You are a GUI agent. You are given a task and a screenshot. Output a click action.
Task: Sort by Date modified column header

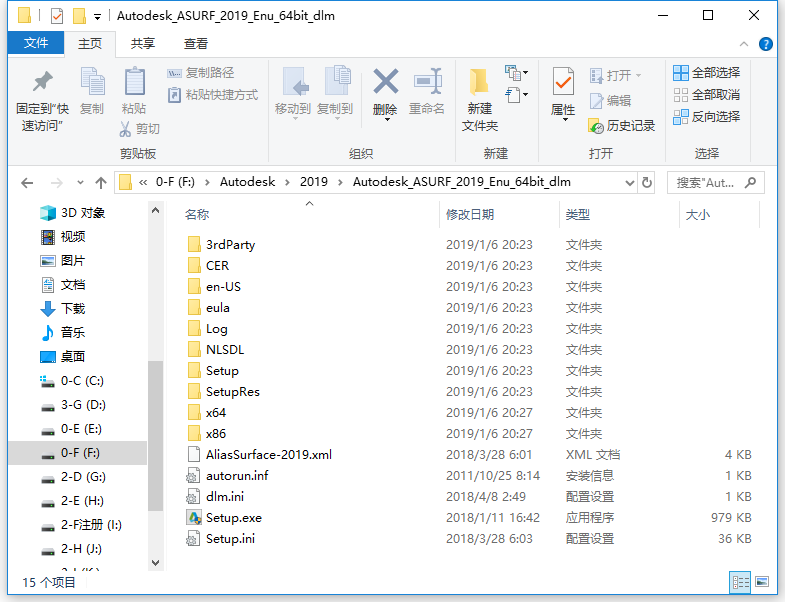[x=499, y=215]
